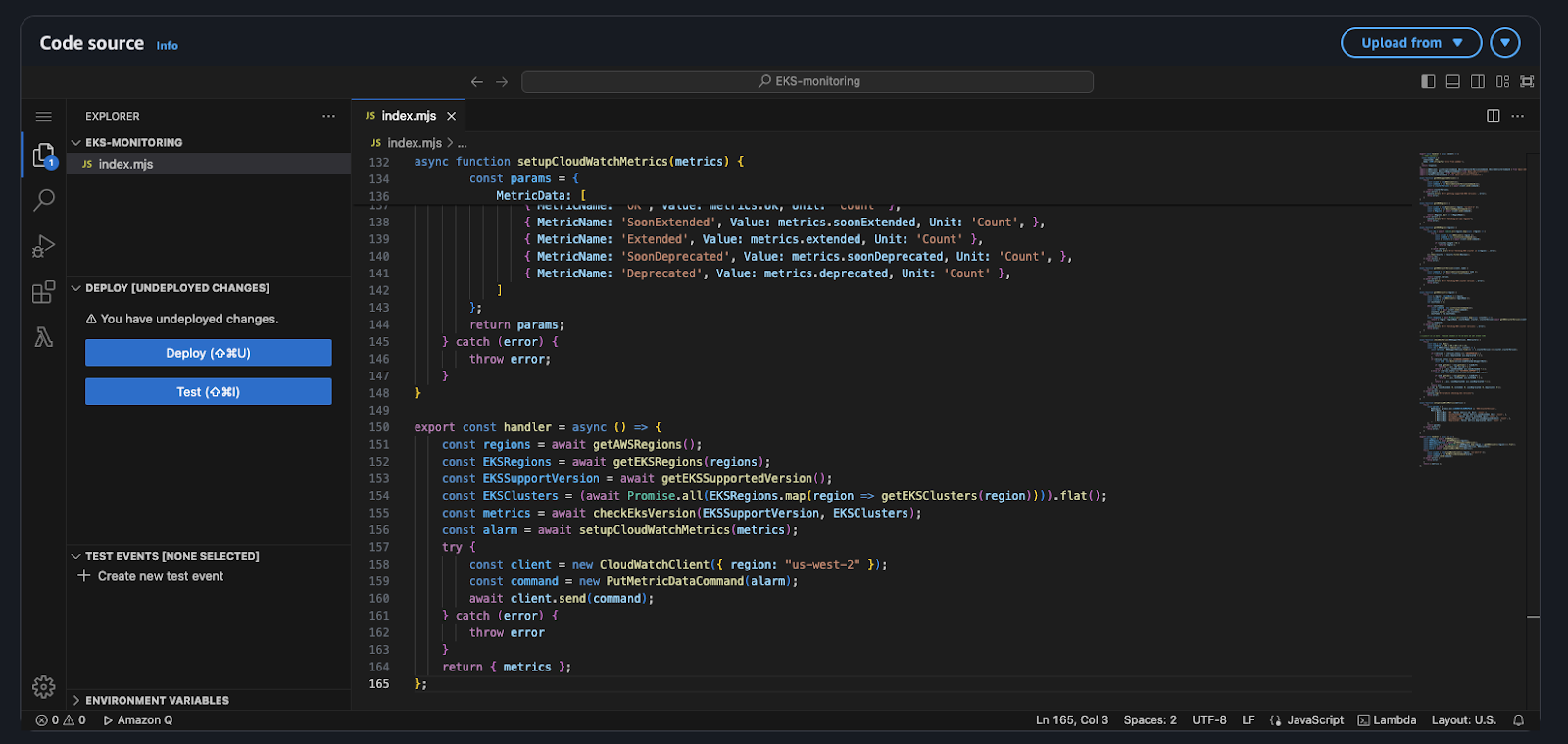This screenshot has height=744, width=1568.
Task: Toggle bottom panel layout icon
Action: point(1452,82)
